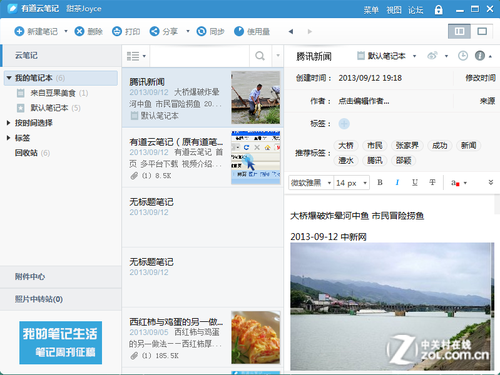Click the 使用量 usage icon
The height and width of the screenshot is (375, 500).
click(x=239, y=31)
